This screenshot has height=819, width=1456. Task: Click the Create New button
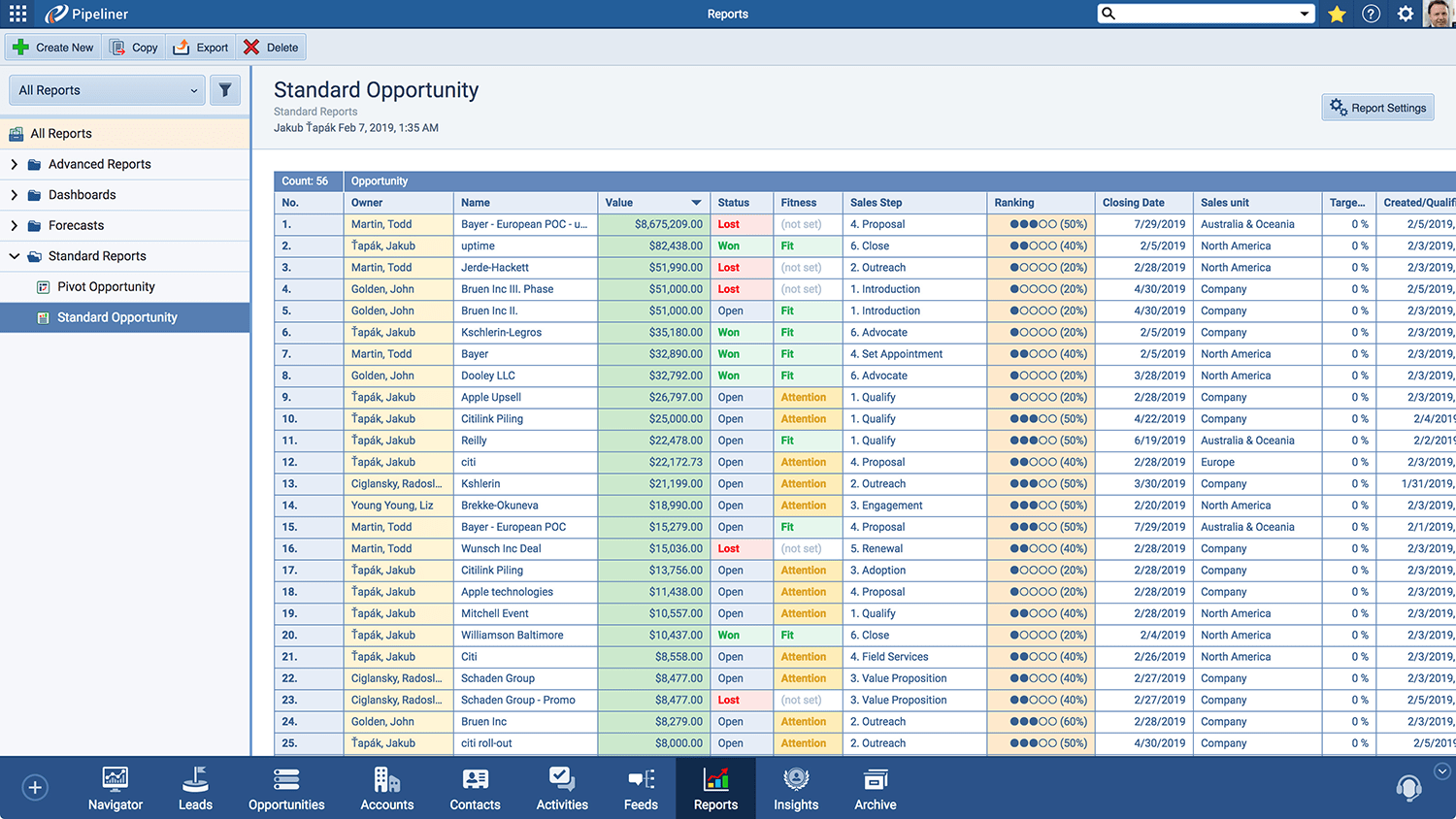click(54, 48)
